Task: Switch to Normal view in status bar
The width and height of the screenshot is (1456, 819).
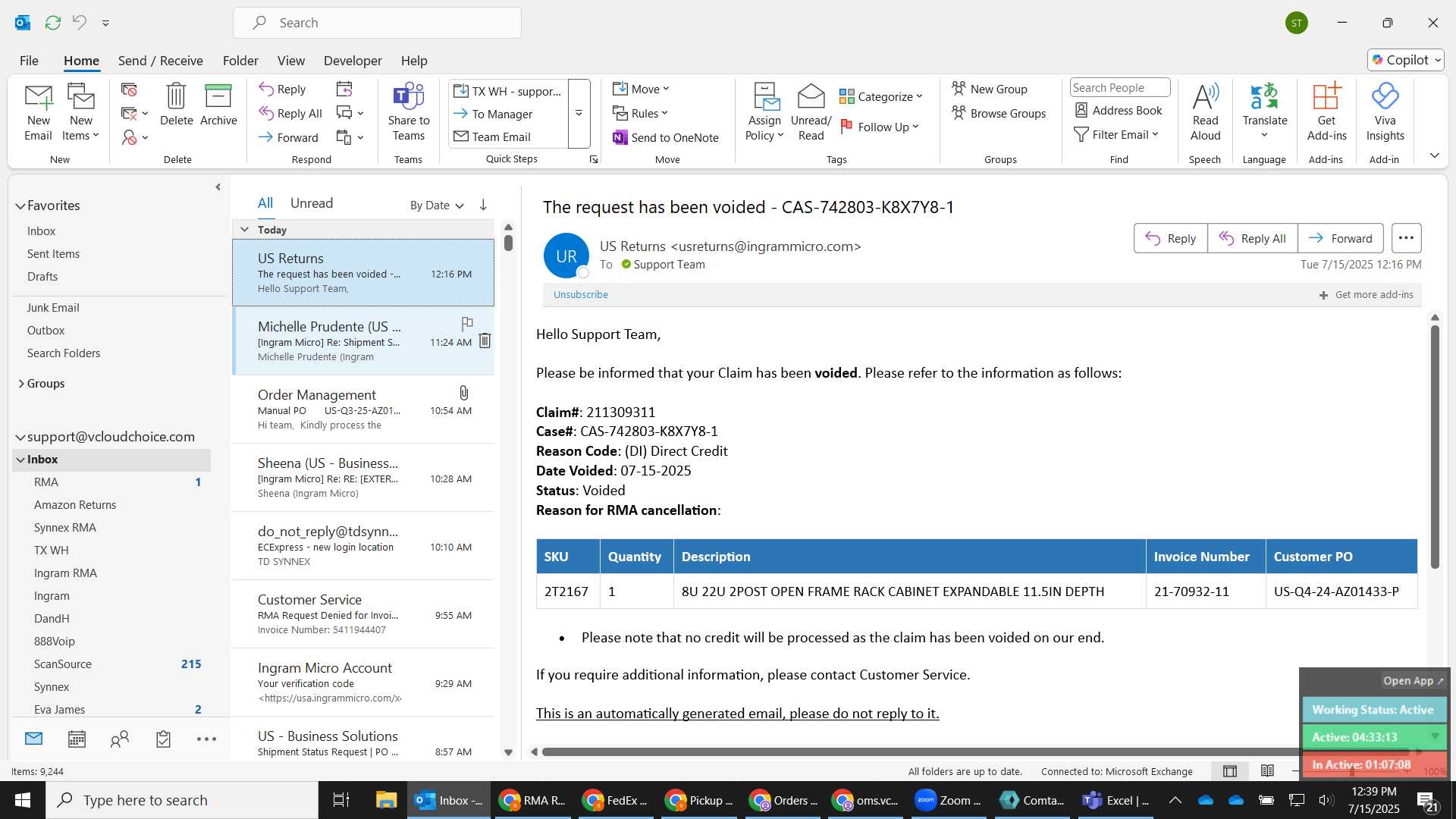Action: coord(1230,771)
